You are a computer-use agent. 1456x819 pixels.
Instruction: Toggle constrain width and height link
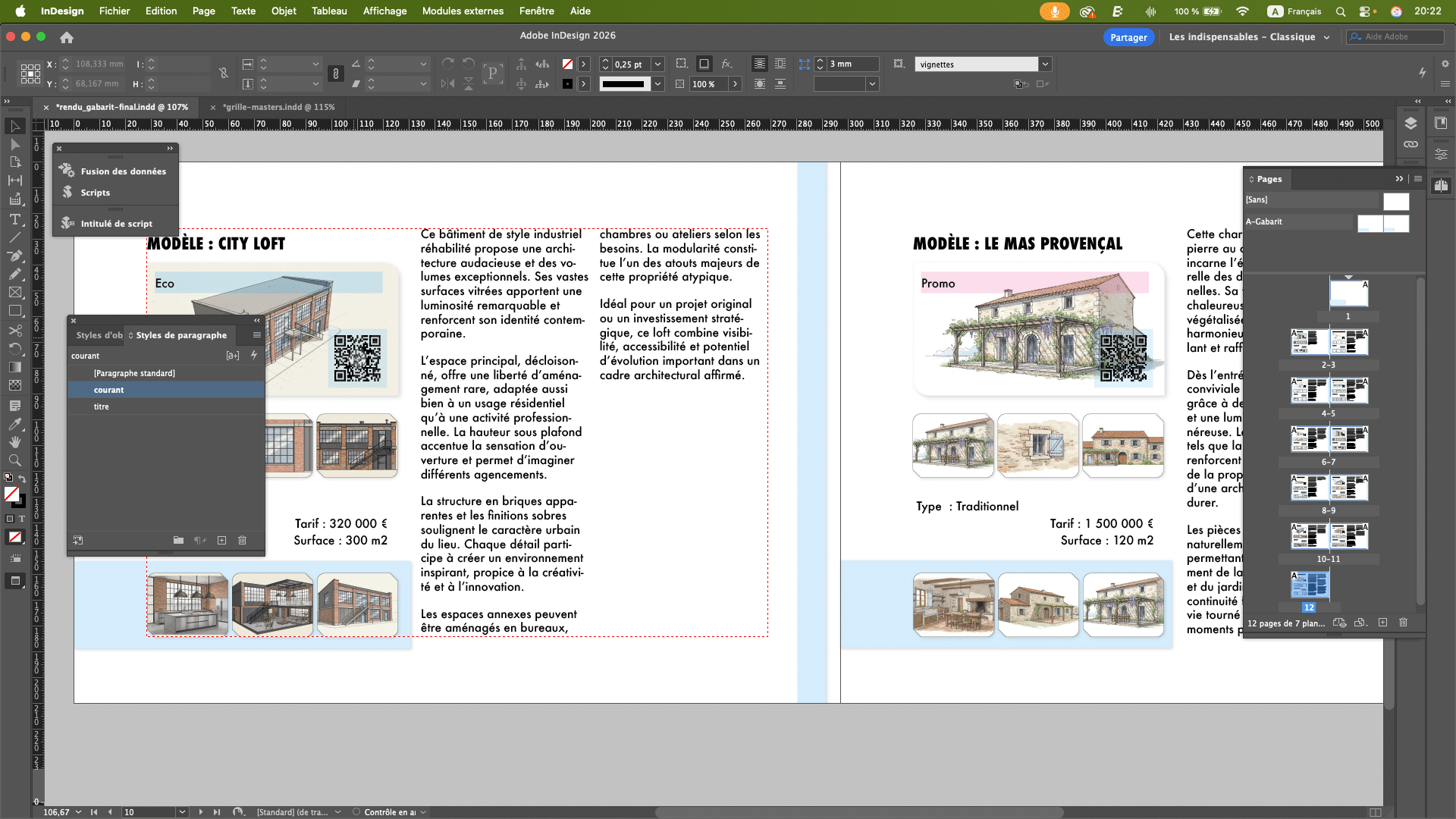point(224,74)
